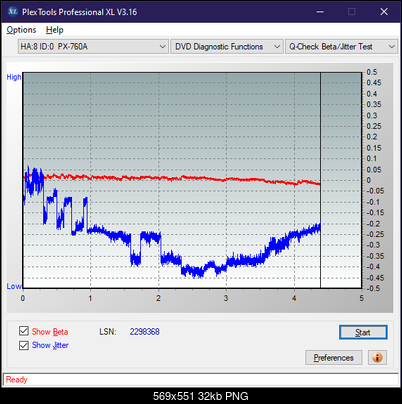
Task: Click the Ready status bar text
Action: pos(17,380)
